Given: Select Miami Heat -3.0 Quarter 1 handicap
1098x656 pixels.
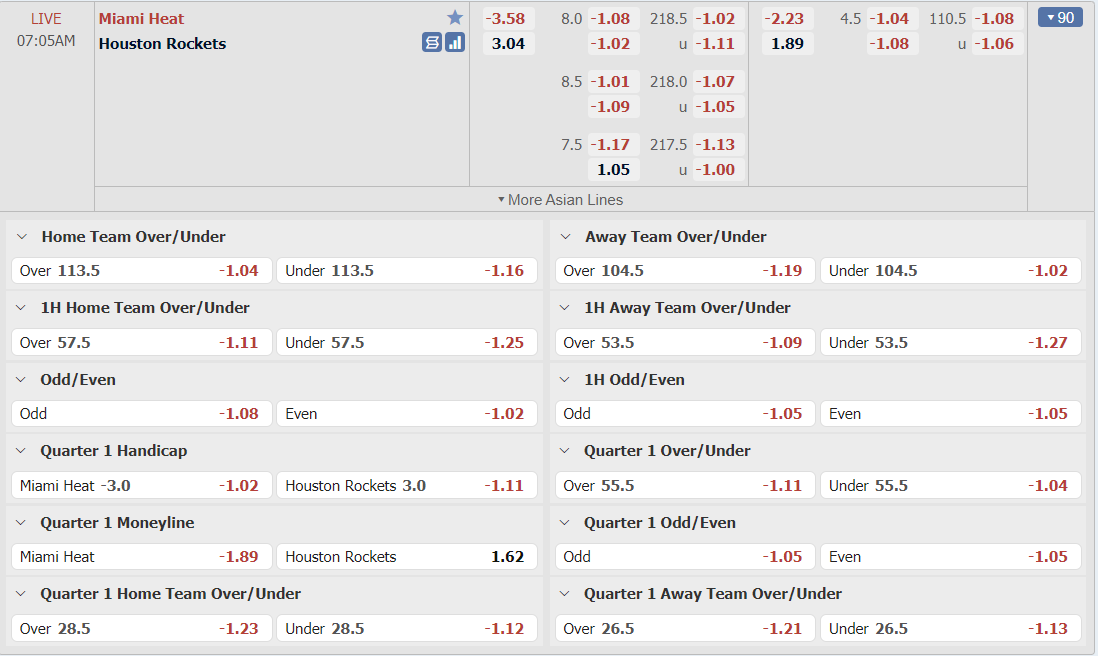Looking at the screenshot, I should coord(141,485).
